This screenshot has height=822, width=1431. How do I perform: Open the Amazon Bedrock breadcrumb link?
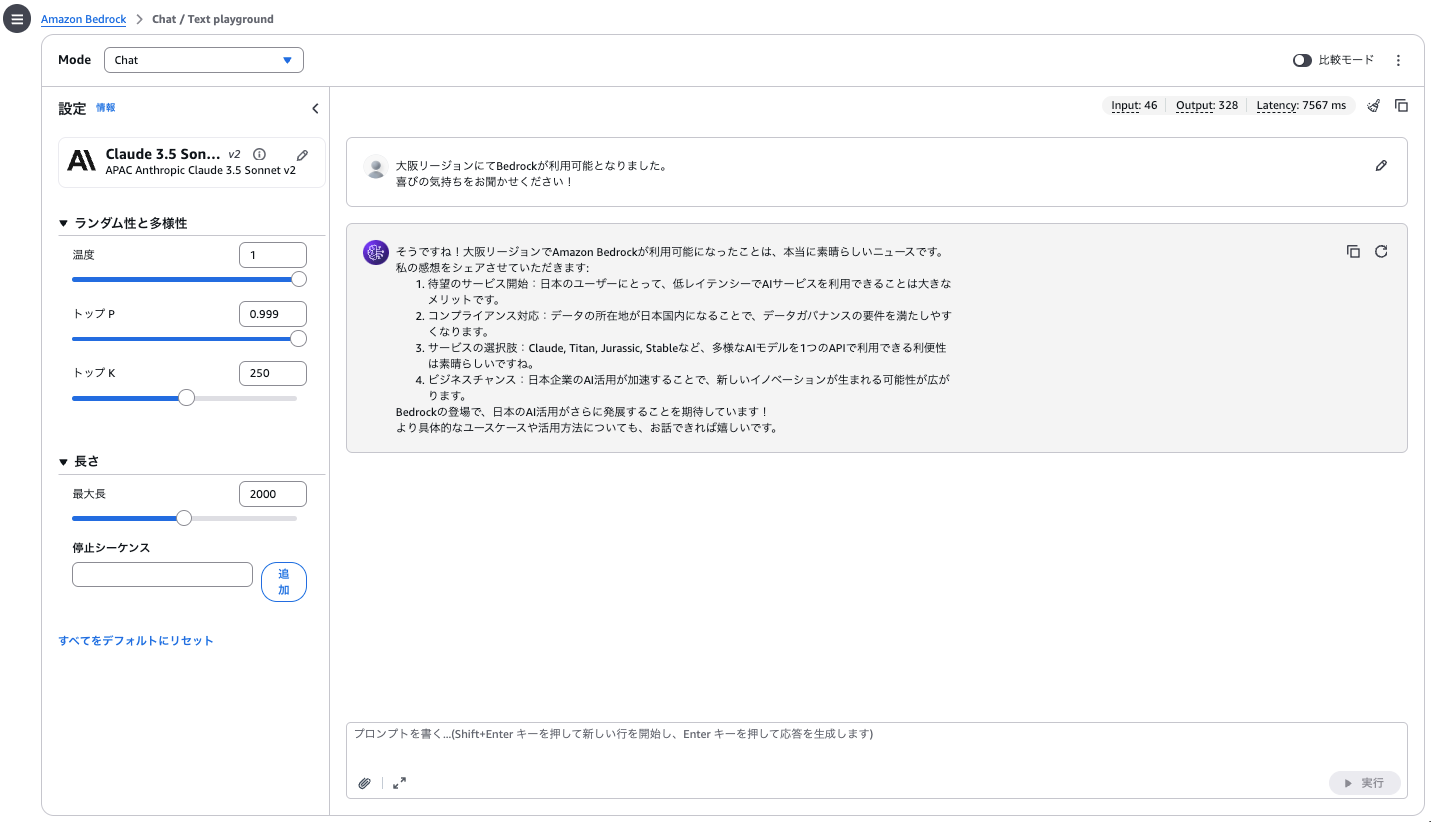(83, 19)
